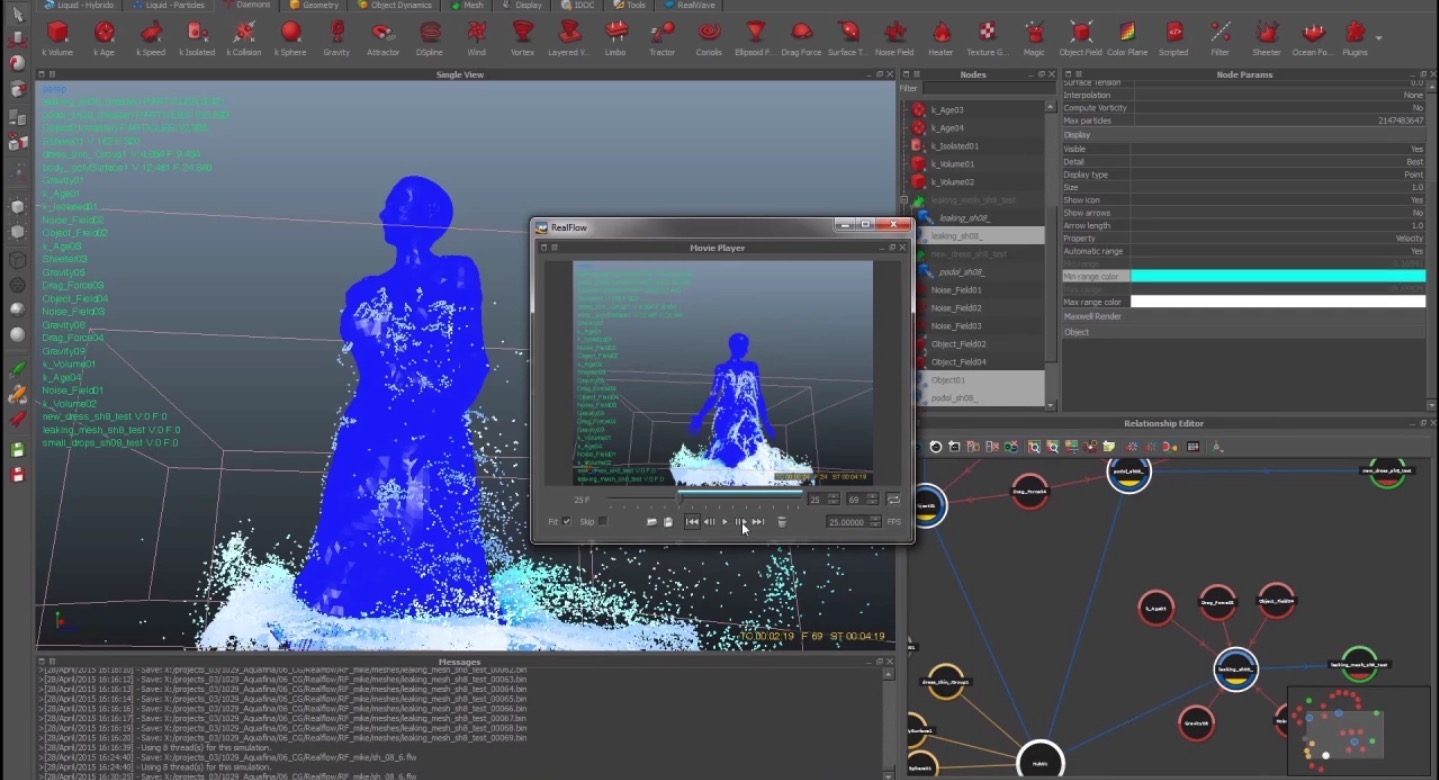1439x780 pixels.
Task: Jump to last frame in Movie Player
Action: 758,522
